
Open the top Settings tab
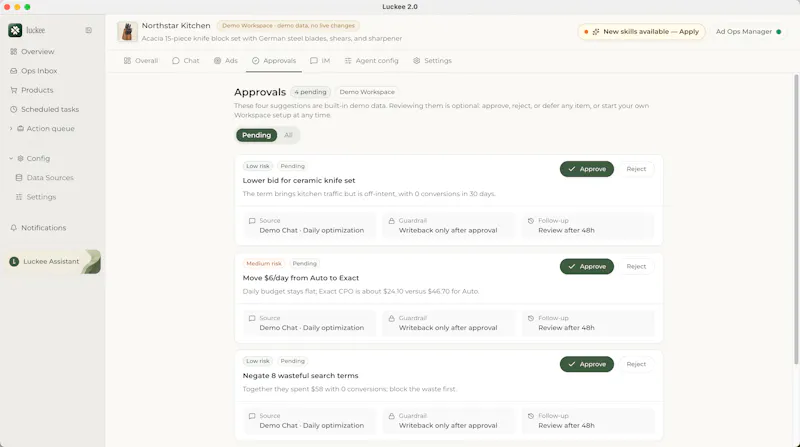[432, 61]
